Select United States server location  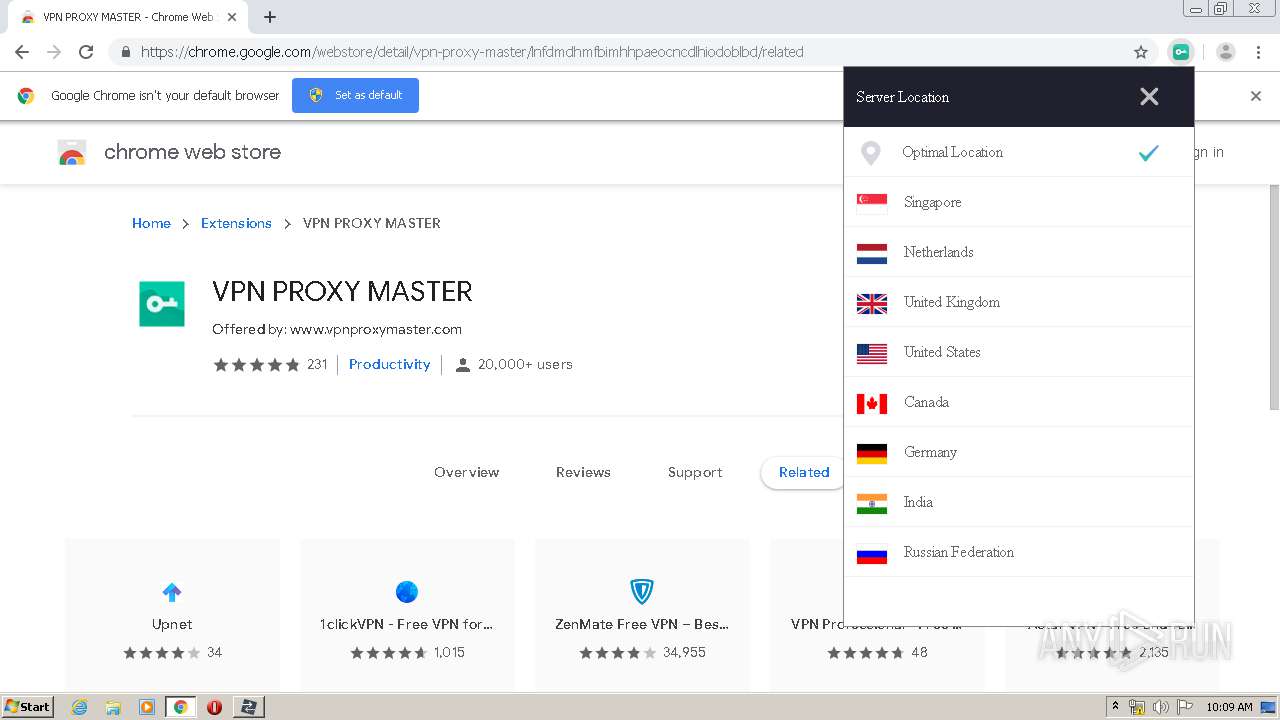(1019, 352)
